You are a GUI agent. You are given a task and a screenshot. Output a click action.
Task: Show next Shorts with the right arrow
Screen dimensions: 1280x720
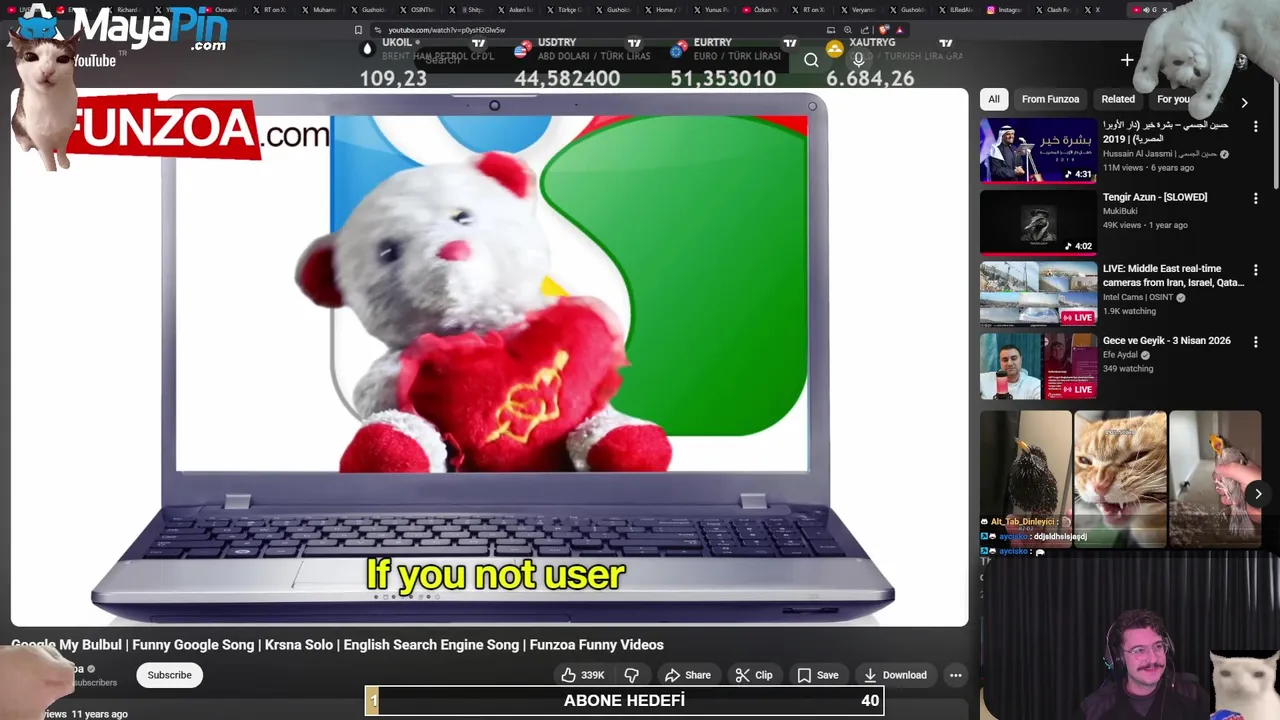tap(1258, 493)
